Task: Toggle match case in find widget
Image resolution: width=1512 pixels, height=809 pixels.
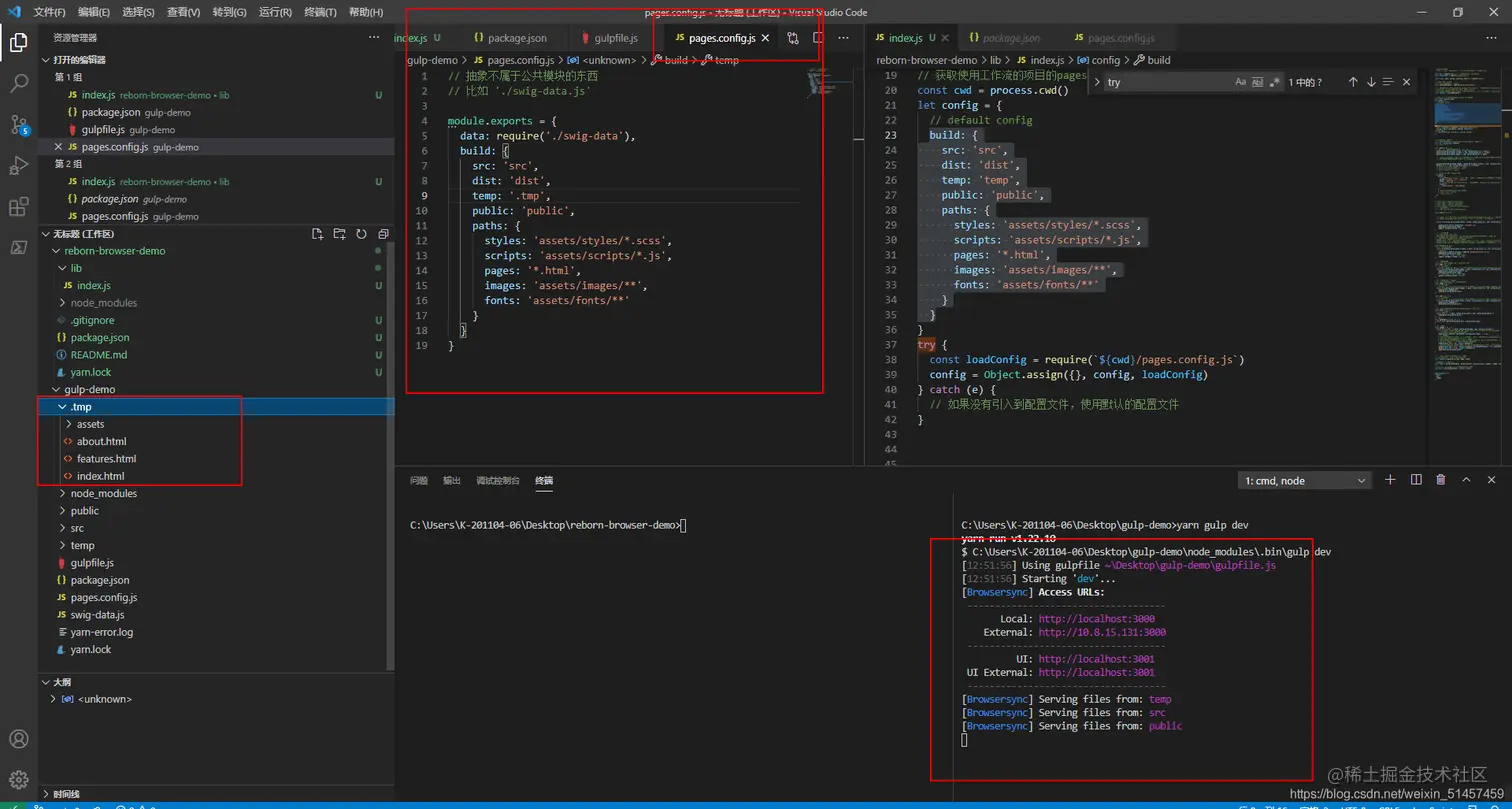Action: [x=1241, y=82]
